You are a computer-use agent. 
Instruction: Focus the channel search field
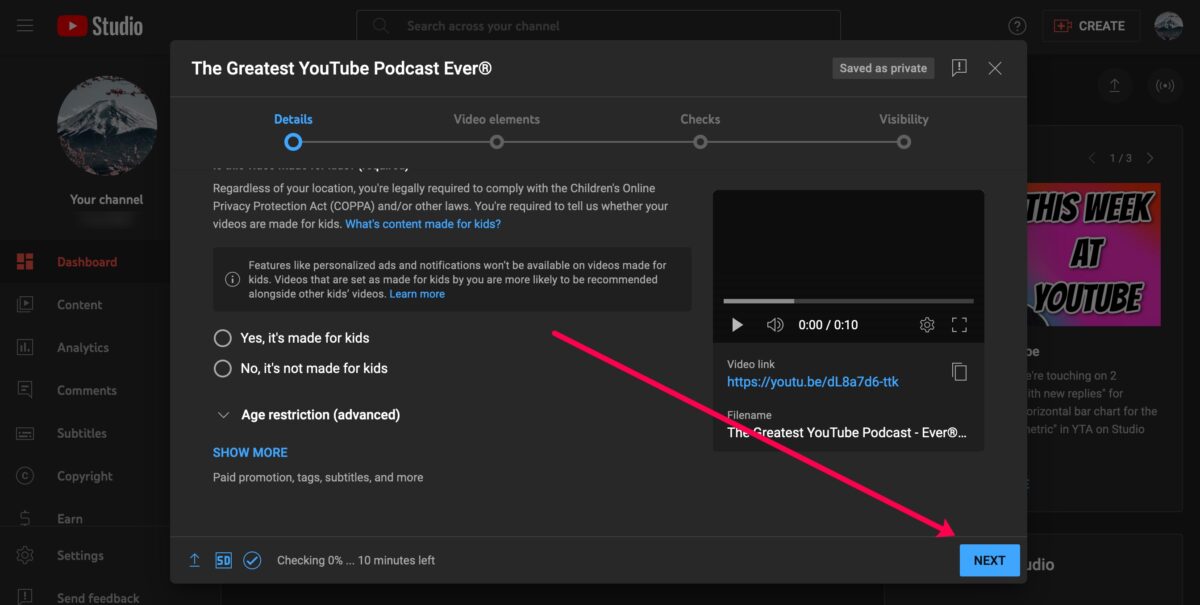click(x=598, y=26)
